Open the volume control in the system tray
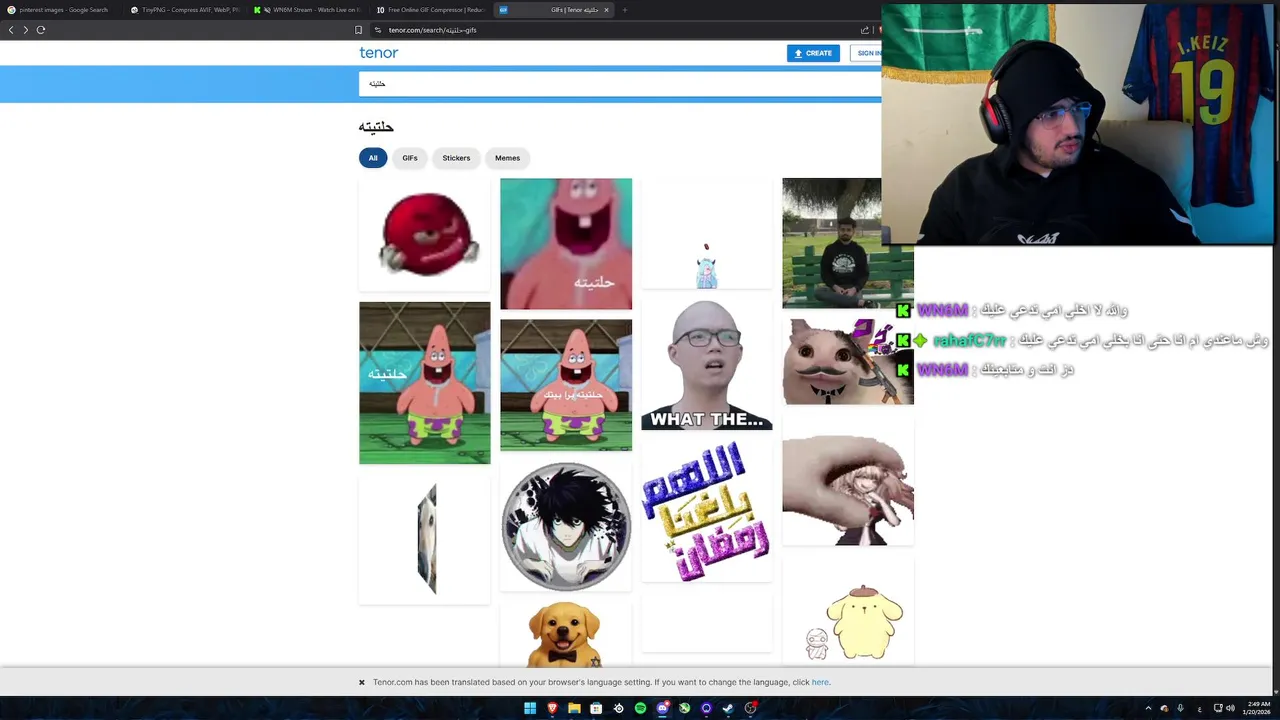The height and width of the screenshot is (720, 1280). click(x=1230, y=708)
